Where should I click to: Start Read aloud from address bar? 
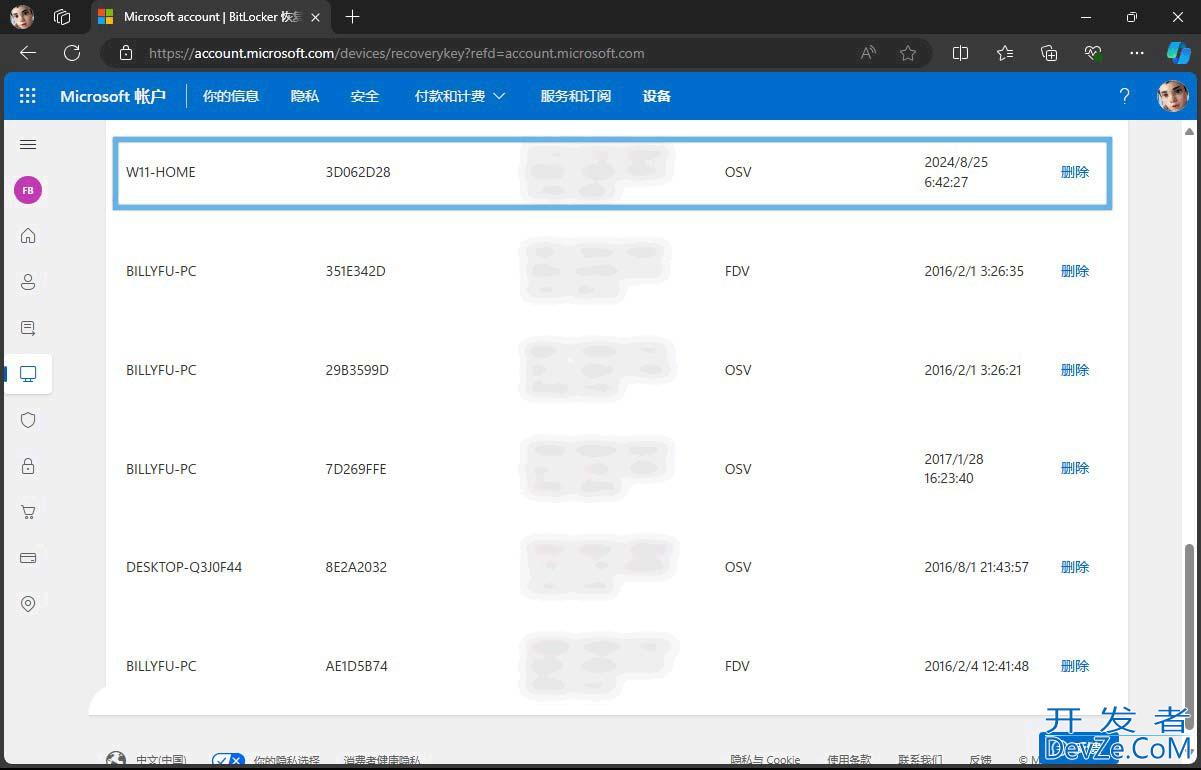868,53
